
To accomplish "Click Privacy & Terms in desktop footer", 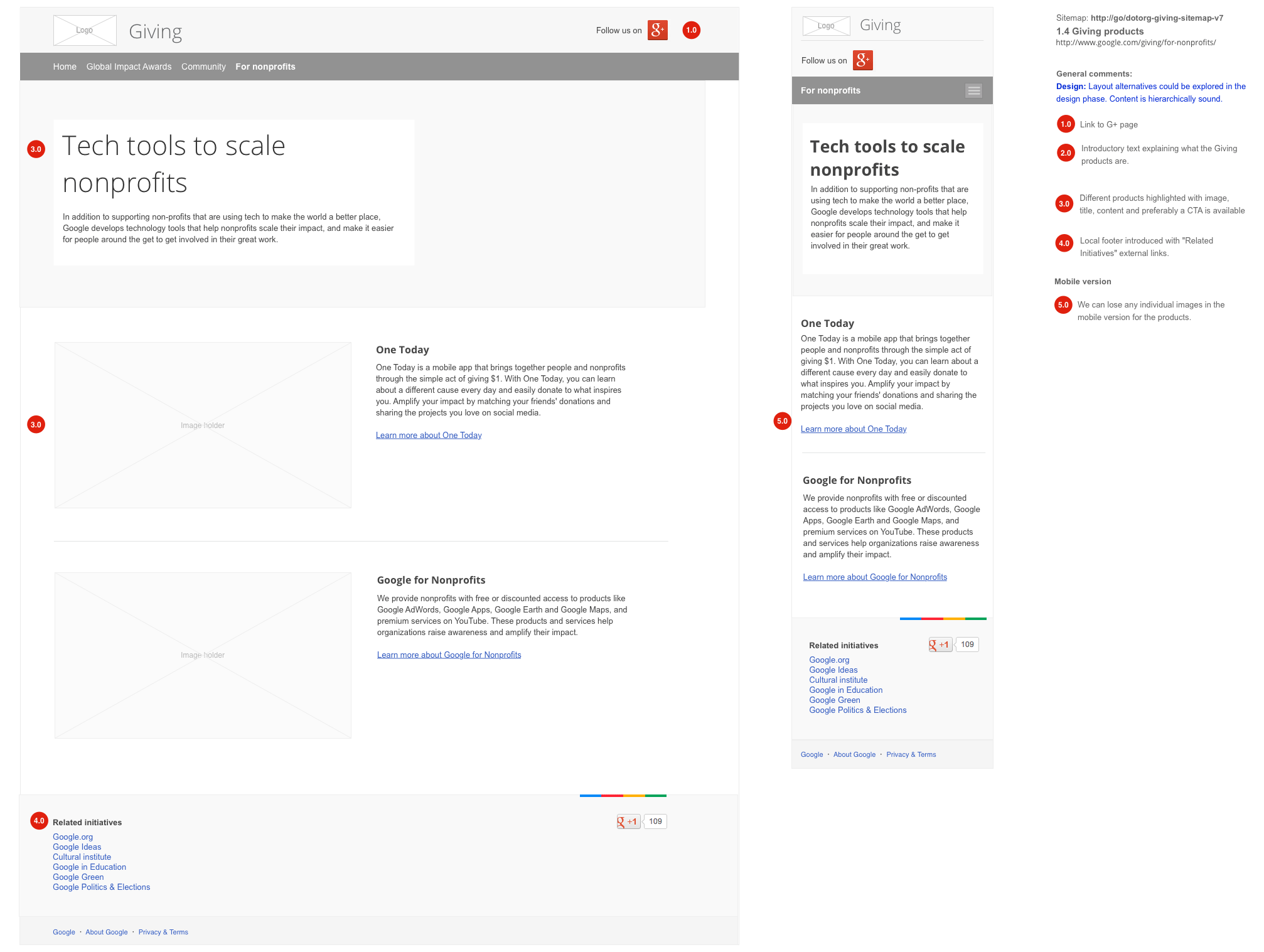I will coord(163,933).
